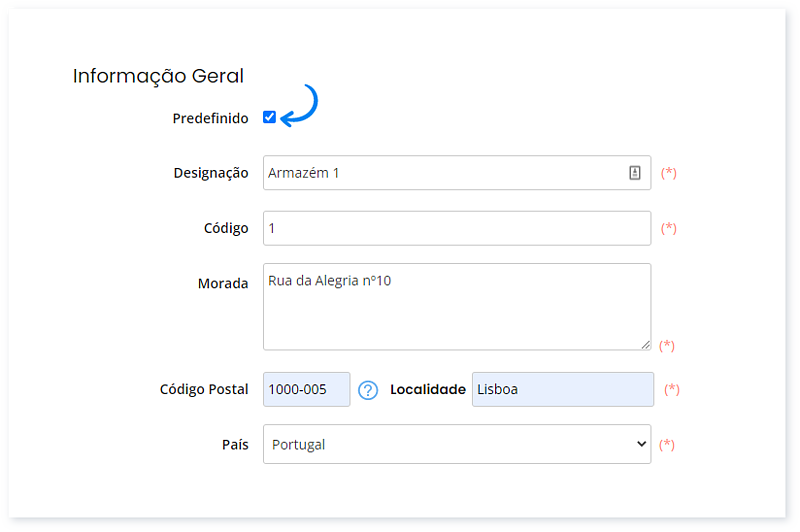Click the autofill card icon in Designação

[x=634, y=173]
